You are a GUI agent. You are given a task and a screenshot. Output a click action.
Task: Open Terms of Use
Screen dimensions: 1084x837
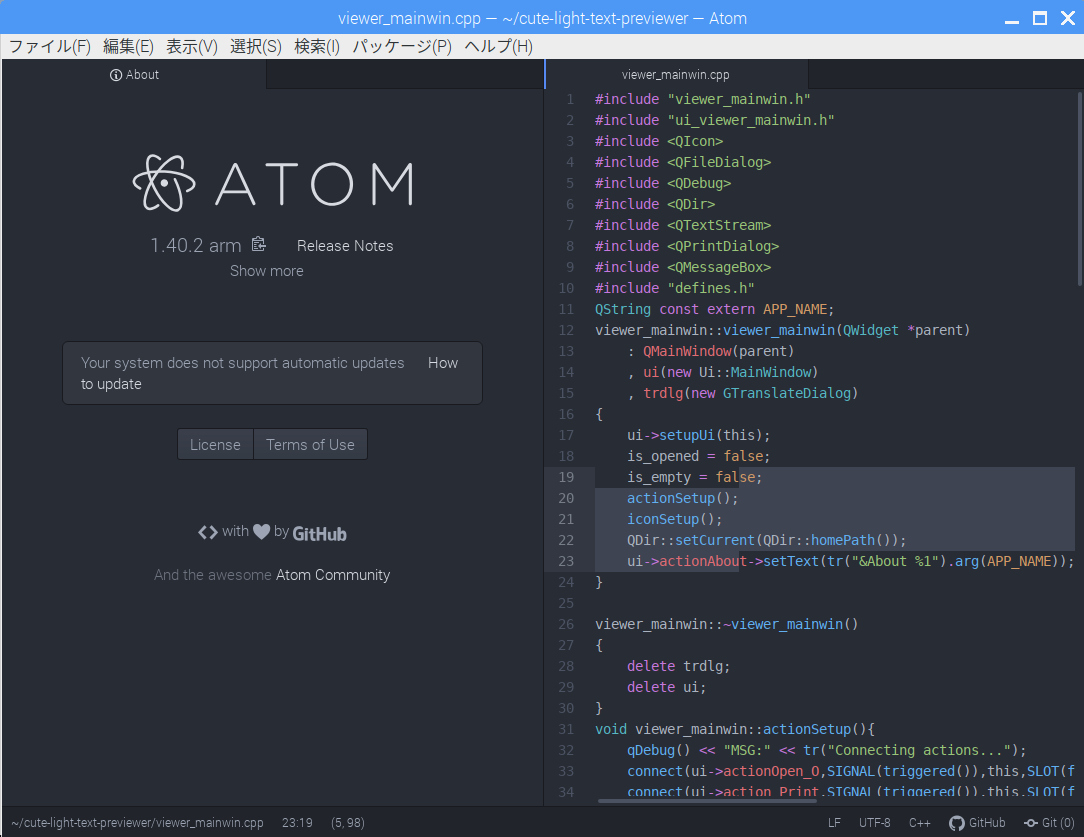tap(310, 444)
